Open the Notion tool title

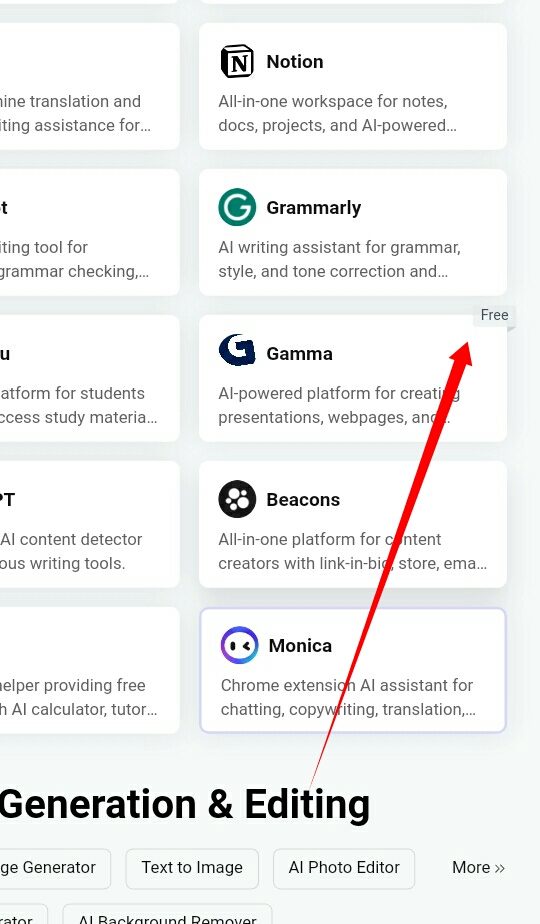[x=295, y=61]
